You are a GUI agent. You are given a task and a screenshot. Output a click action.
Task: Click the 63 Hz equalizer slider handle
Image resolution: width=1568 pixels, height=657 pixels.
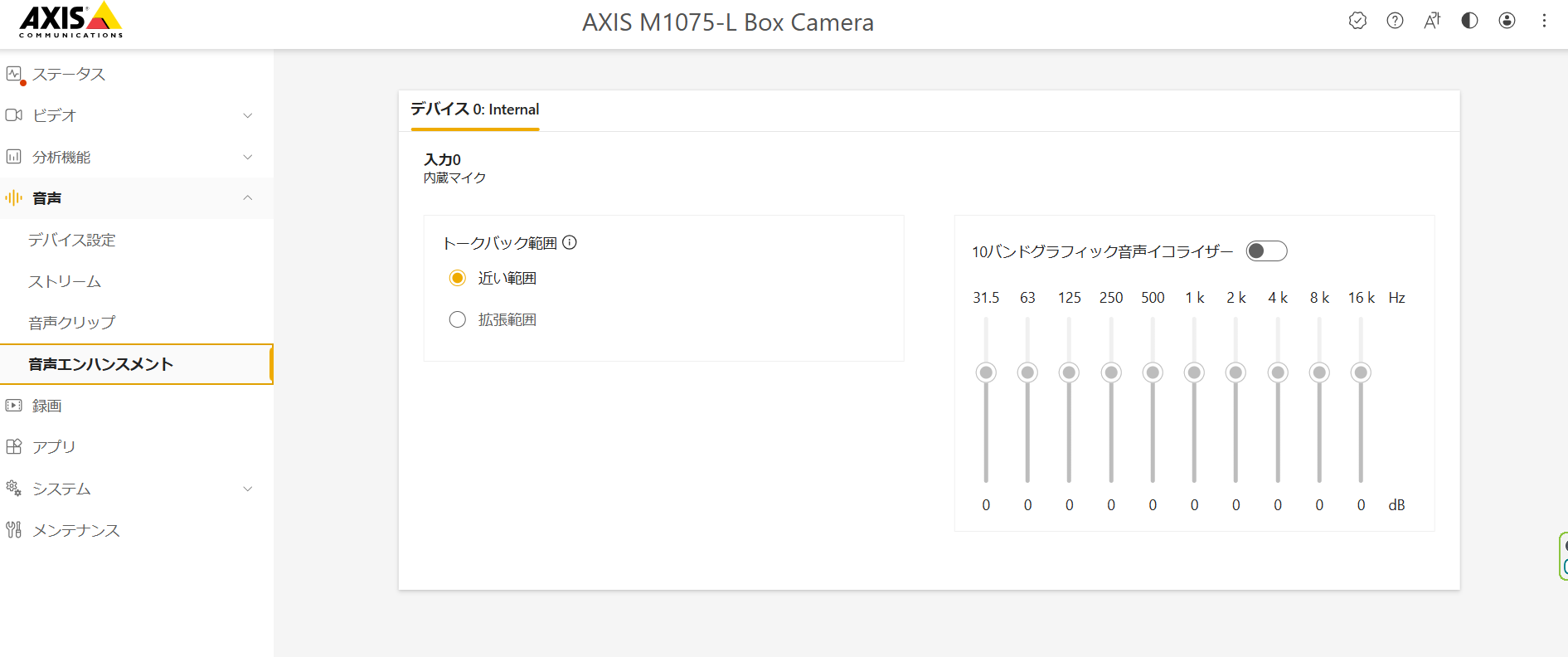[1027, 372]
